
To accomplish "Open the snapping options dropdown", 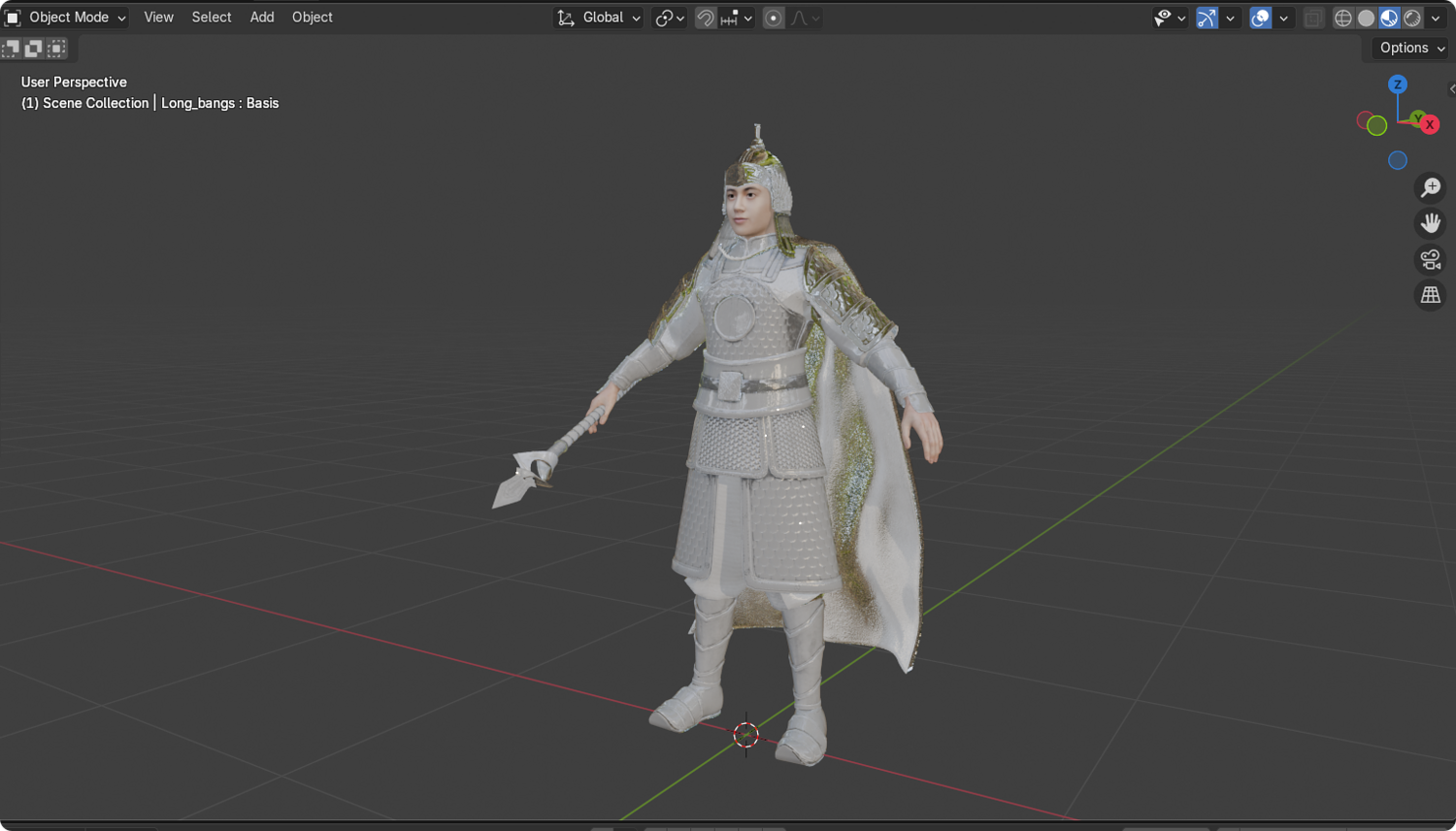I will click(737, 17).
